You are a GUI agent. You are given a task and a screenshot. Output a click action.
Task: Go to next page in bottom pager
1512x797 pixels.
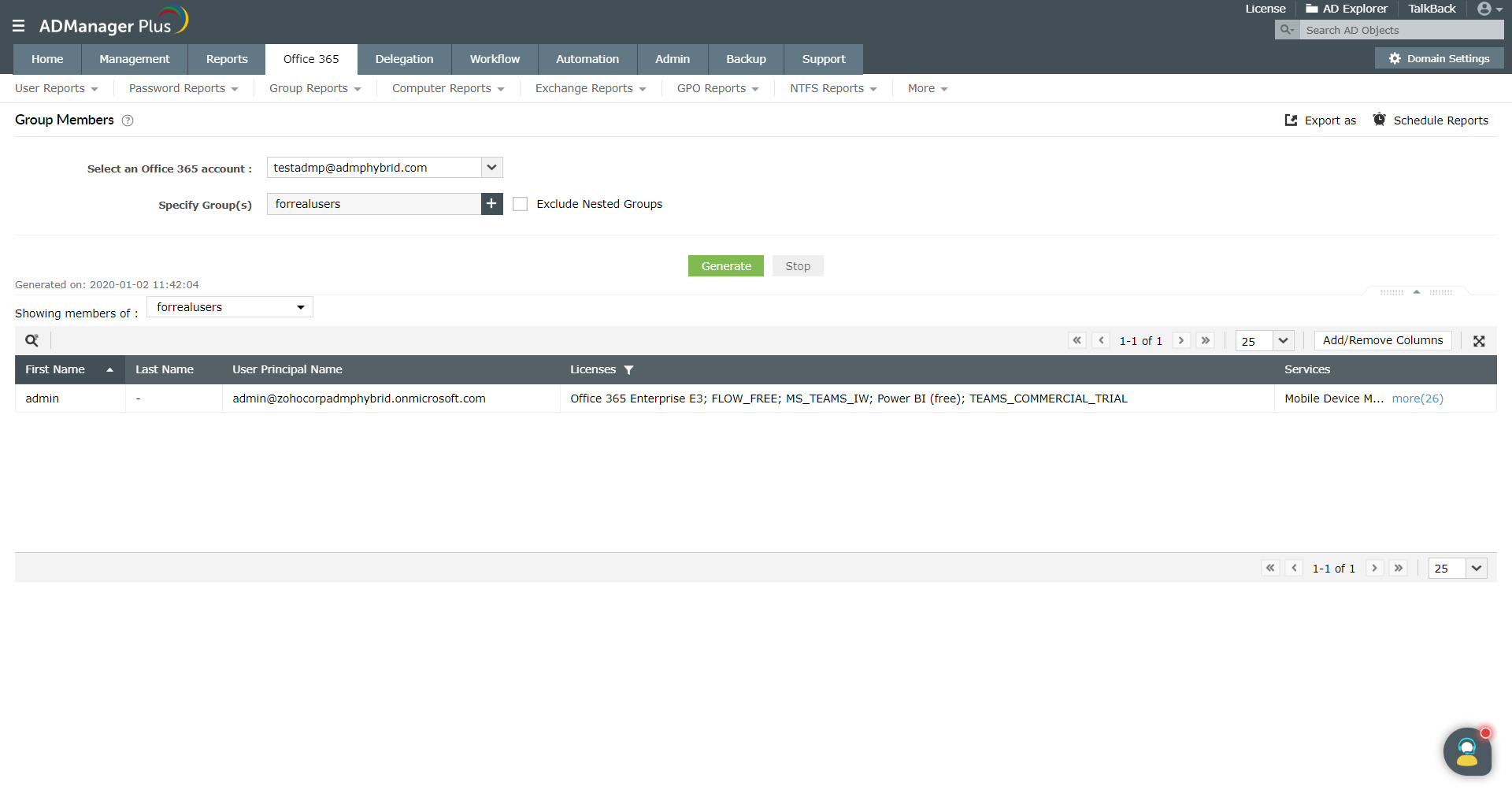point(1374,568)
